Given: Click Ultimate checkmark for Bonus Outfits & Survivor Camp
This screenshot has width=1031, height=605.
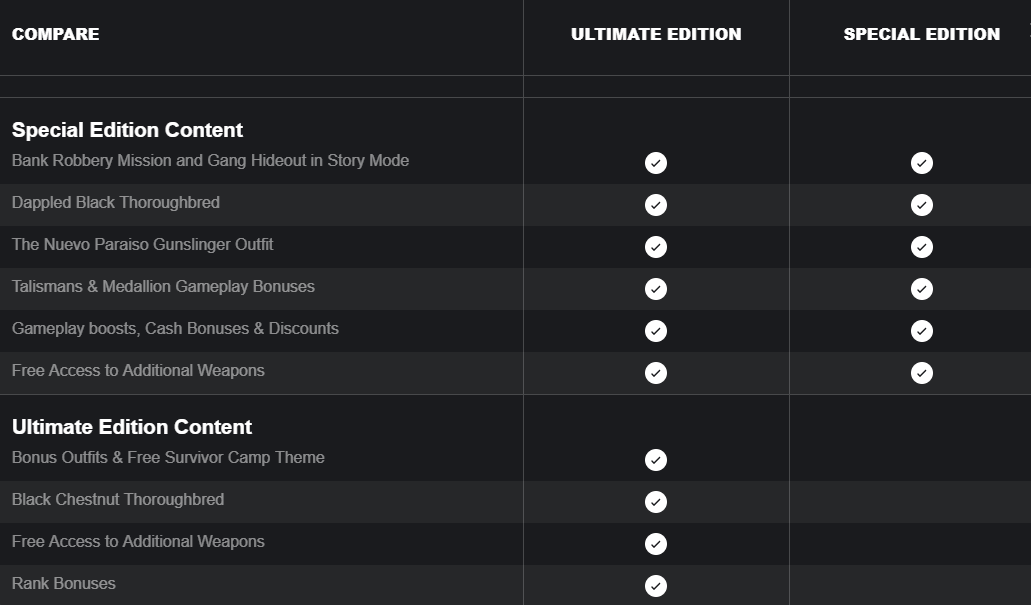Looking at the screenshot, I should [656, 460].
